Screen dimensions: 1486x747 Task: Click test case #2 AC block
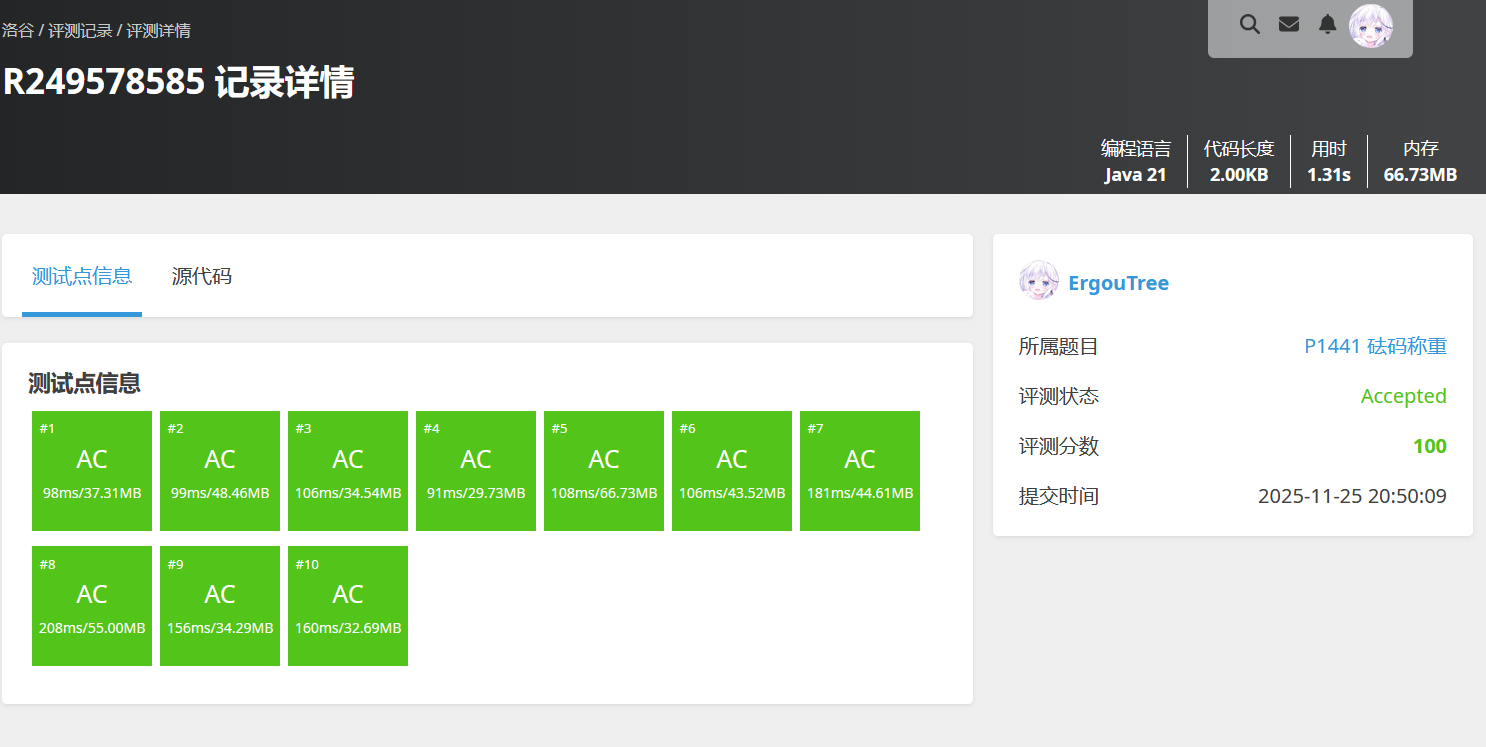(x=220, y=471)
